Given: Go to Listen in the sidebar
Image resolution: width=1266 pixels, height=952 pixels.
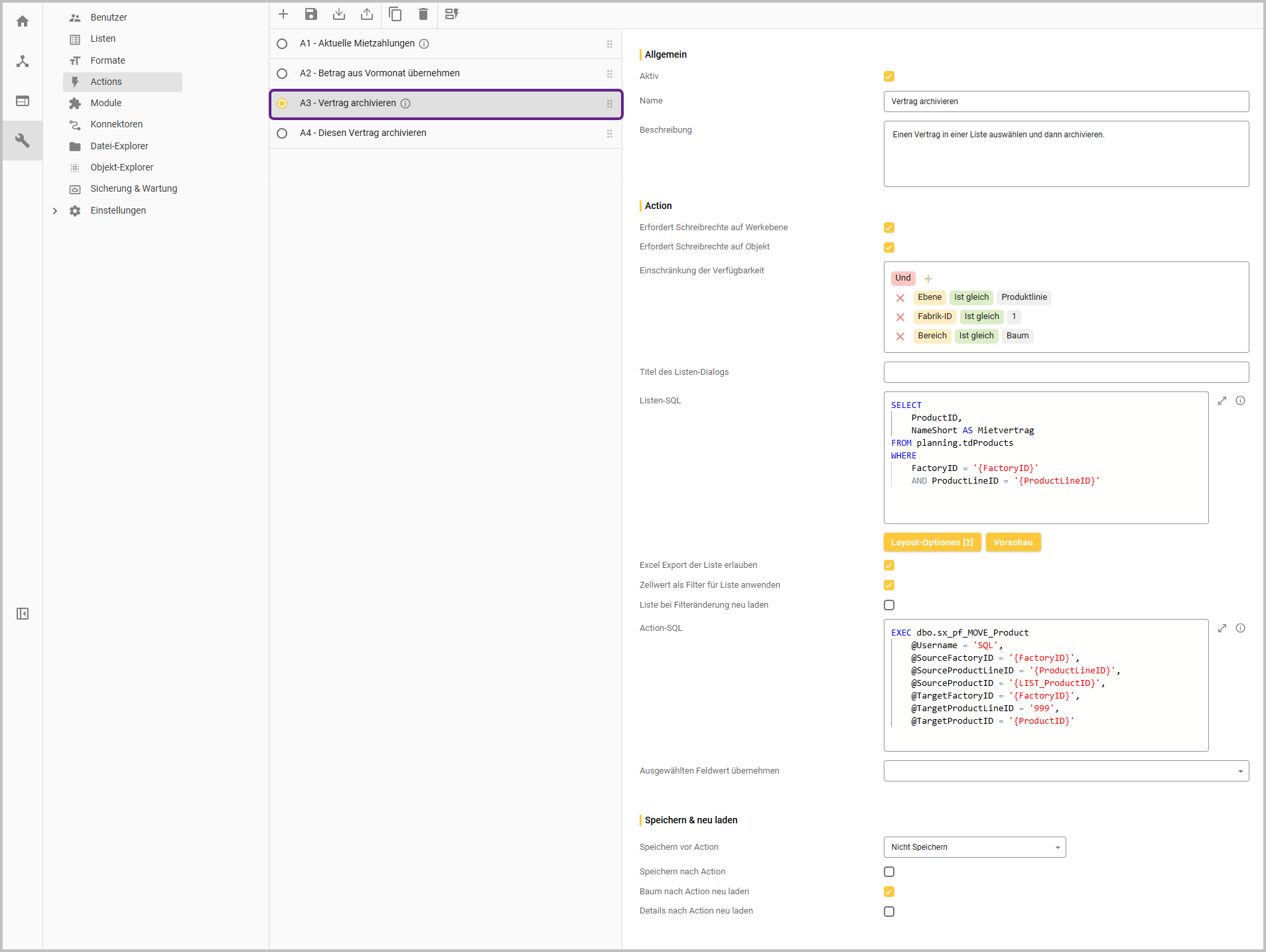Looking at the screenshot, I should tap(103, 39).
